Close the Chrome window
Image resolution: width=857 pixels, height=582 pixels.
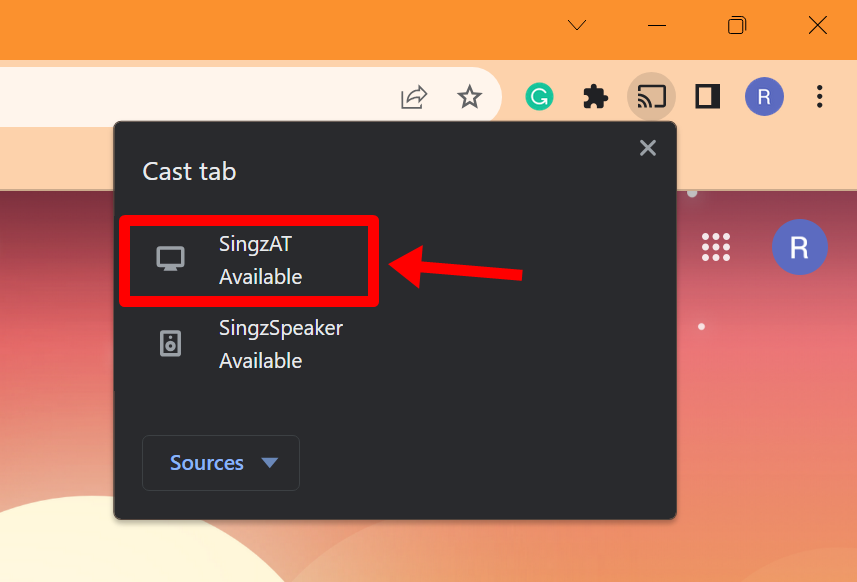click(818, 25)
